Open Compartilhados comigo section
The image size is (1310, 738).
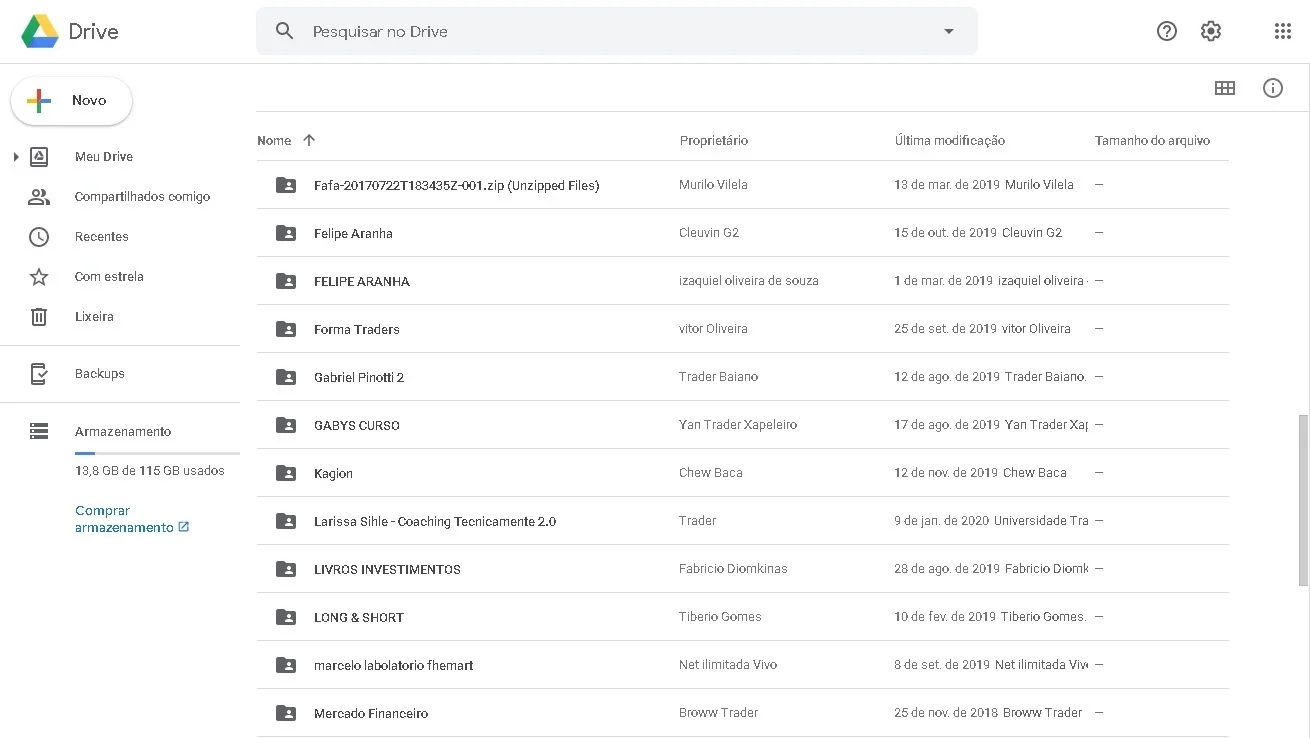click(142, 197)
